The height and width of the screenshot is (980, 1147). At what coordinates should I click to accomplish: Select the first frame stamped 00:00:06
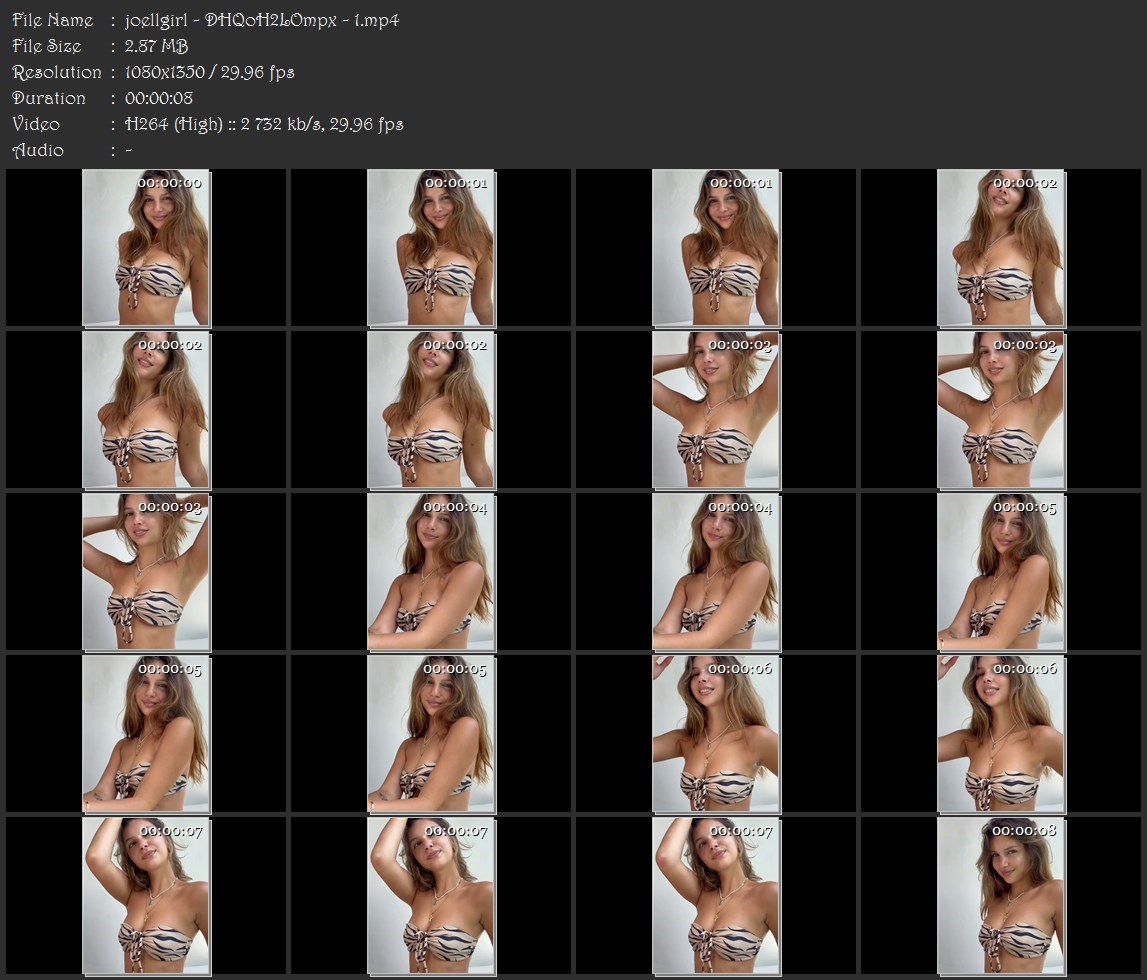click(x=716, y=734)
